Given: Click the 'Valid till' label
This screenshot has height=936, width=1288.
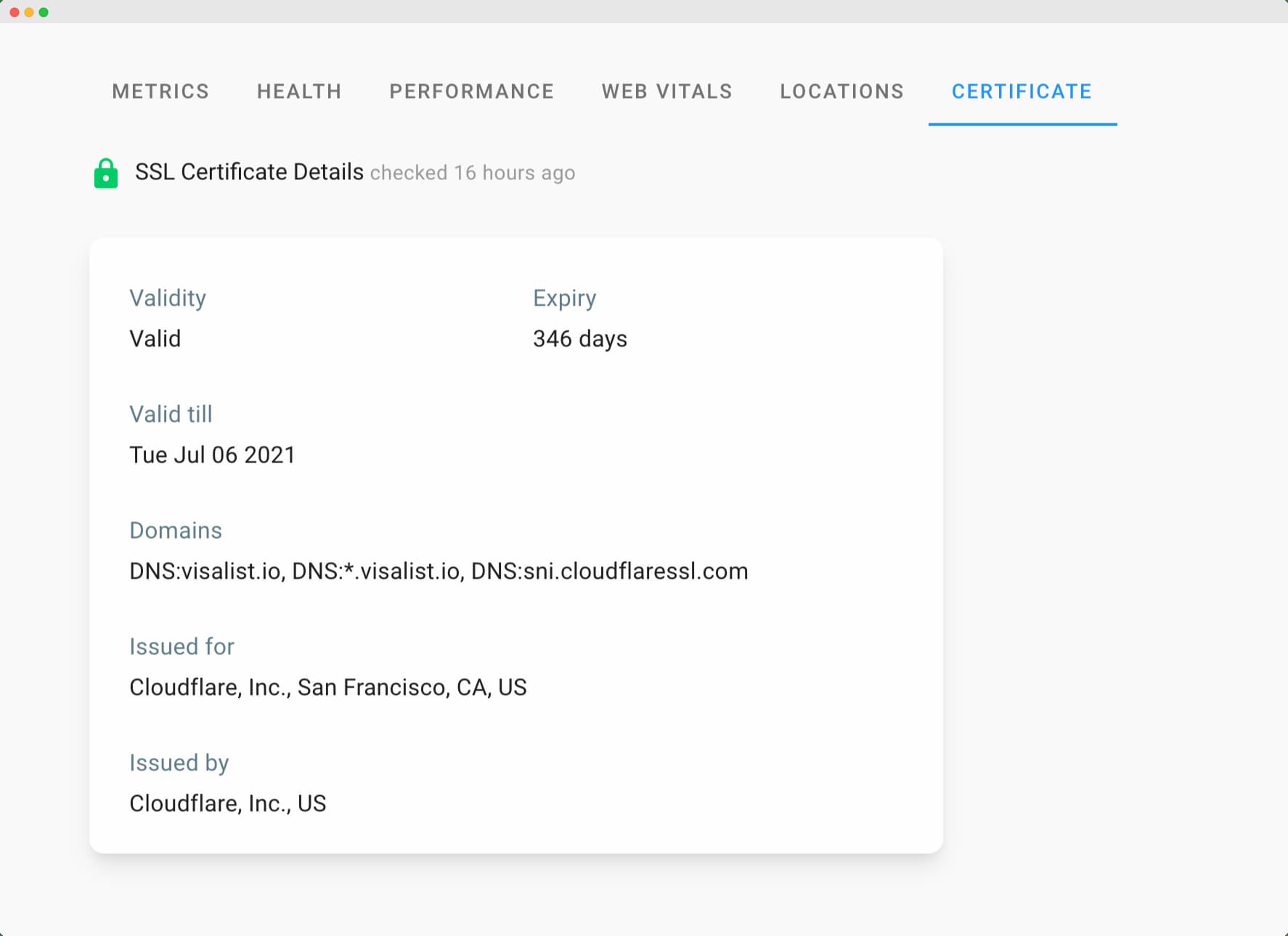Looking at the screenshot, I should [x=171, y=414].
